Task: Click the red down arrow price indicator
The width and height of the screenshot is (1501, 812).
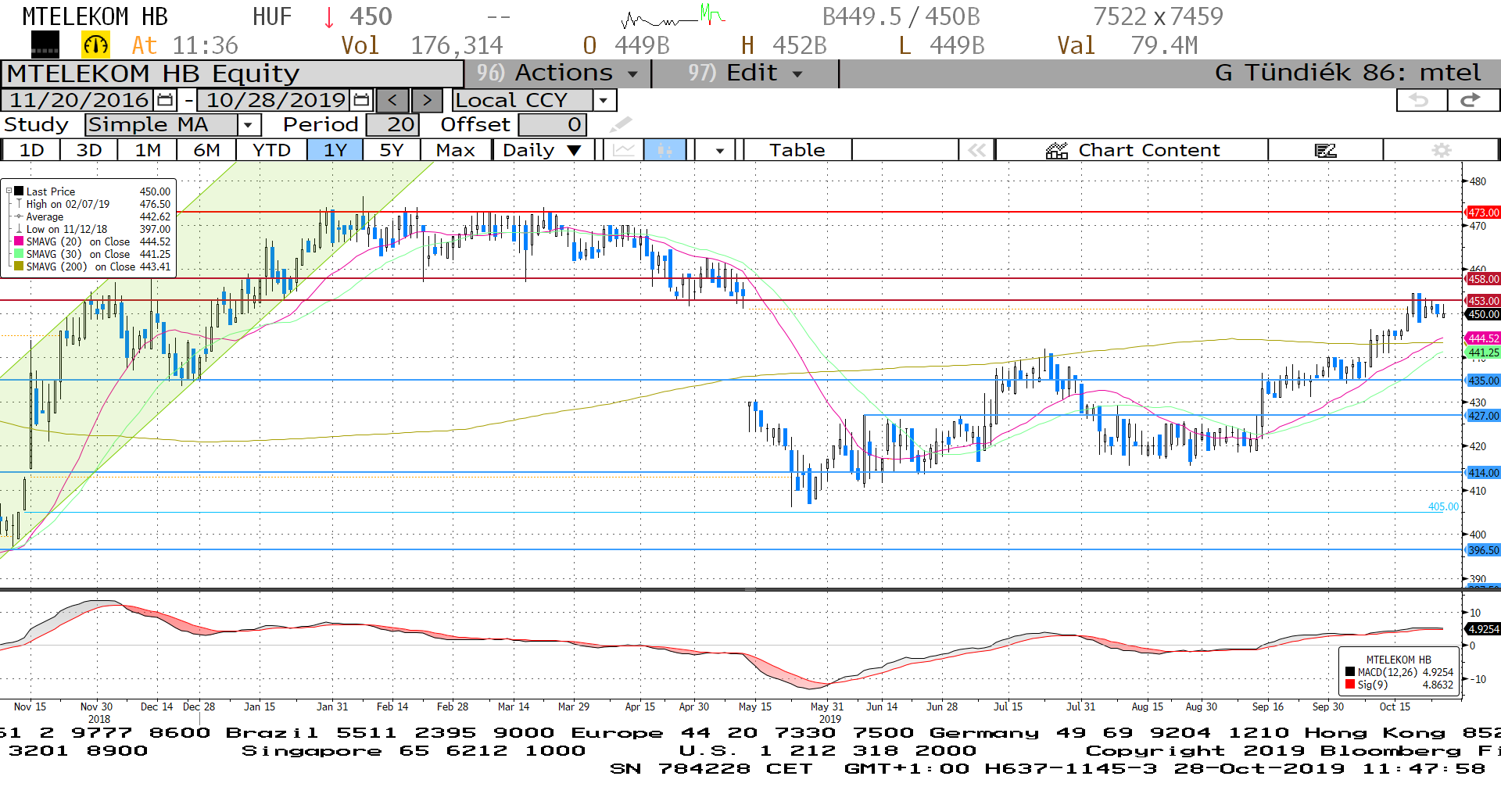Action: pyautogui.click(x=329, y=16)
